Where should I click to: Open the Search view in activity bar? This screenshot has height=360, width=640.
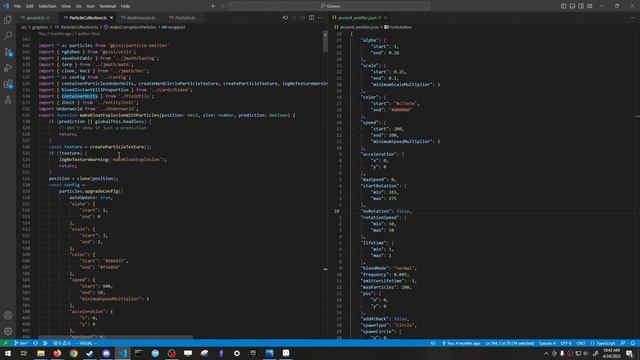[x=8, y=36]
